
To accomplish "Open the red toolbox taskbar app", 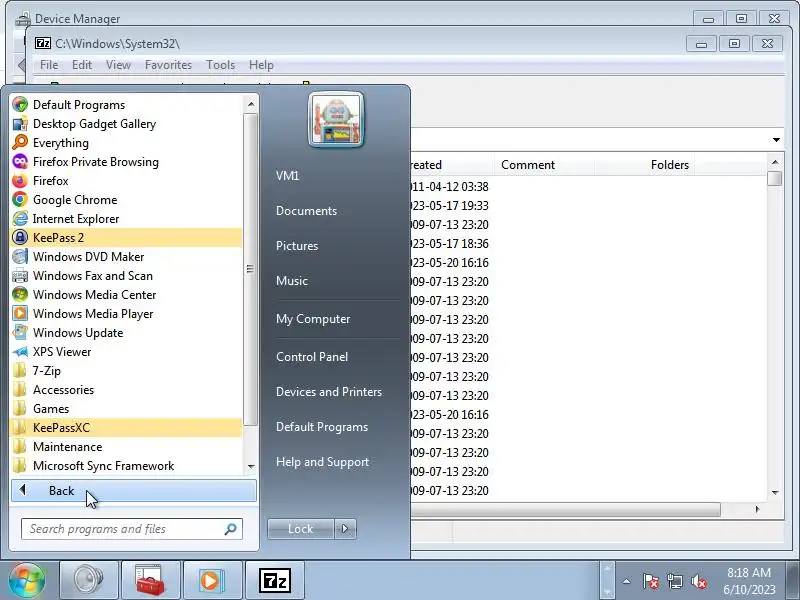I will pyautogui.click(x=151, y=580).
